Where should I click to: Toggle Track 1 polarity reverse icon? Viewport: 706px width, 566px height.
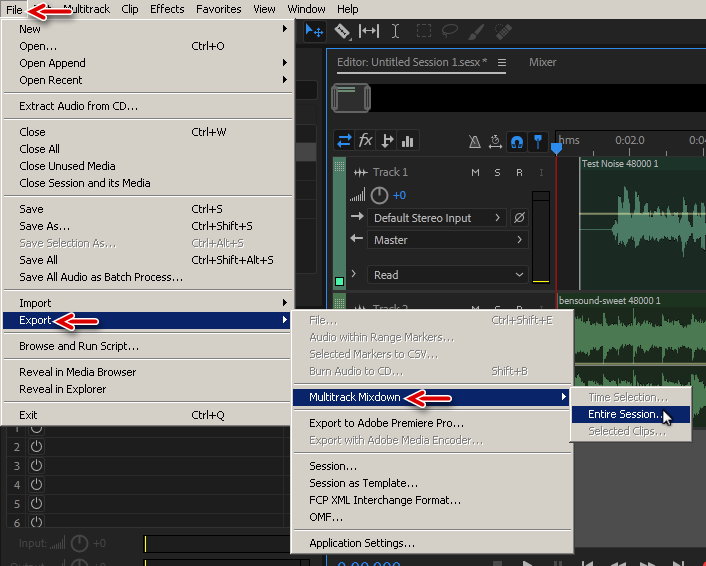519,218
